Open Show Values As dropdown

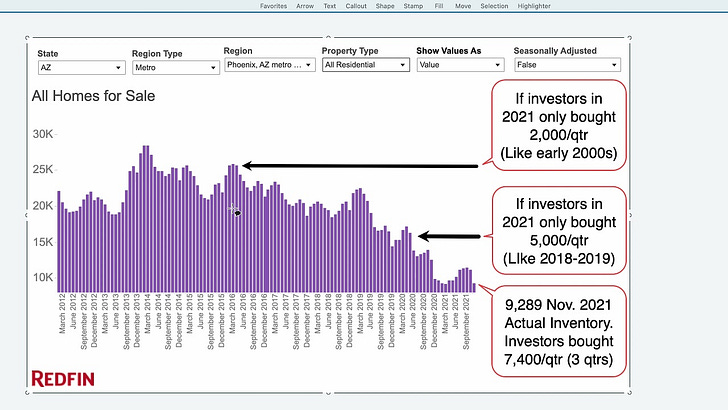[460, 65]
